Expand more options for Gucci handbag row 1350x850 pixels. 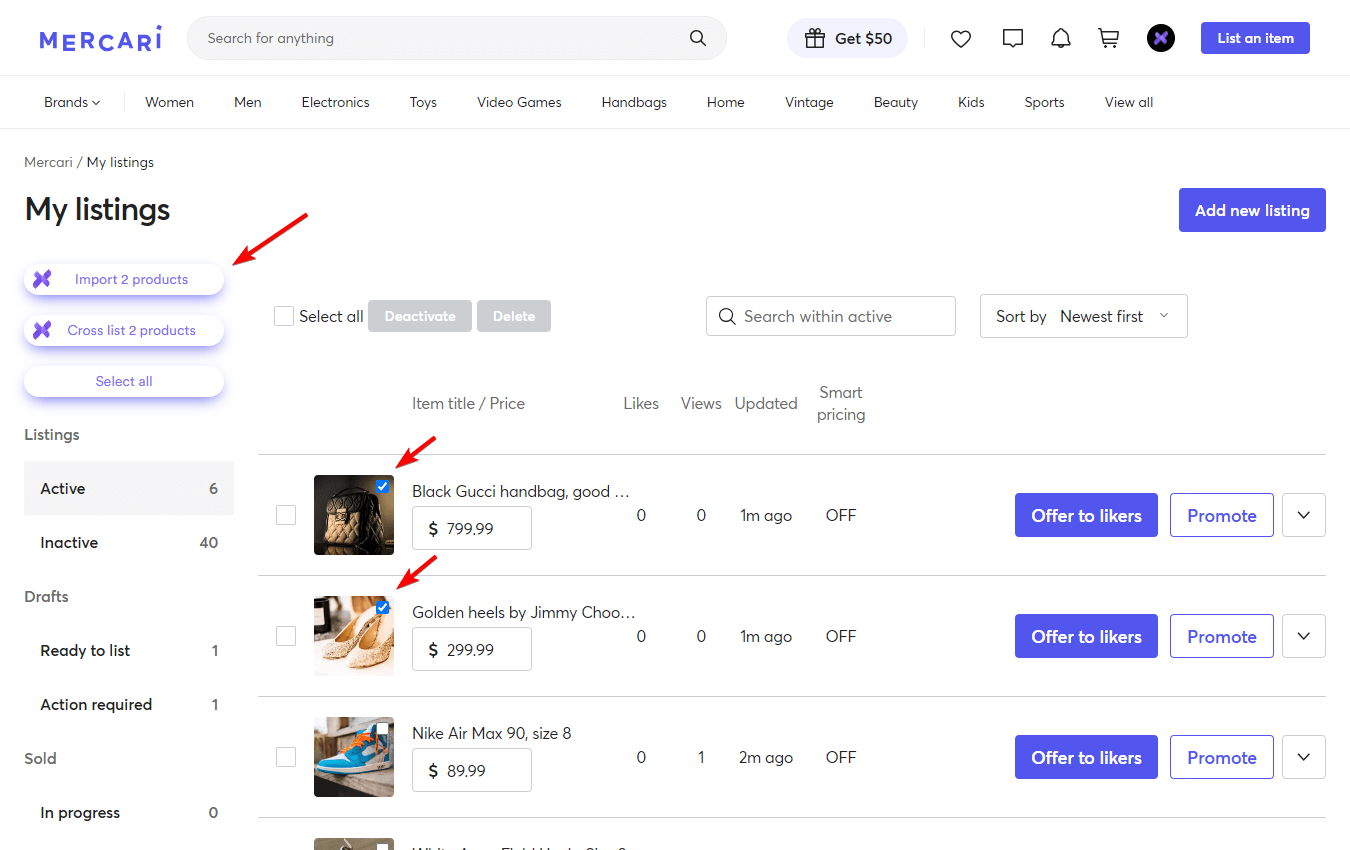tap(1304, 515)
